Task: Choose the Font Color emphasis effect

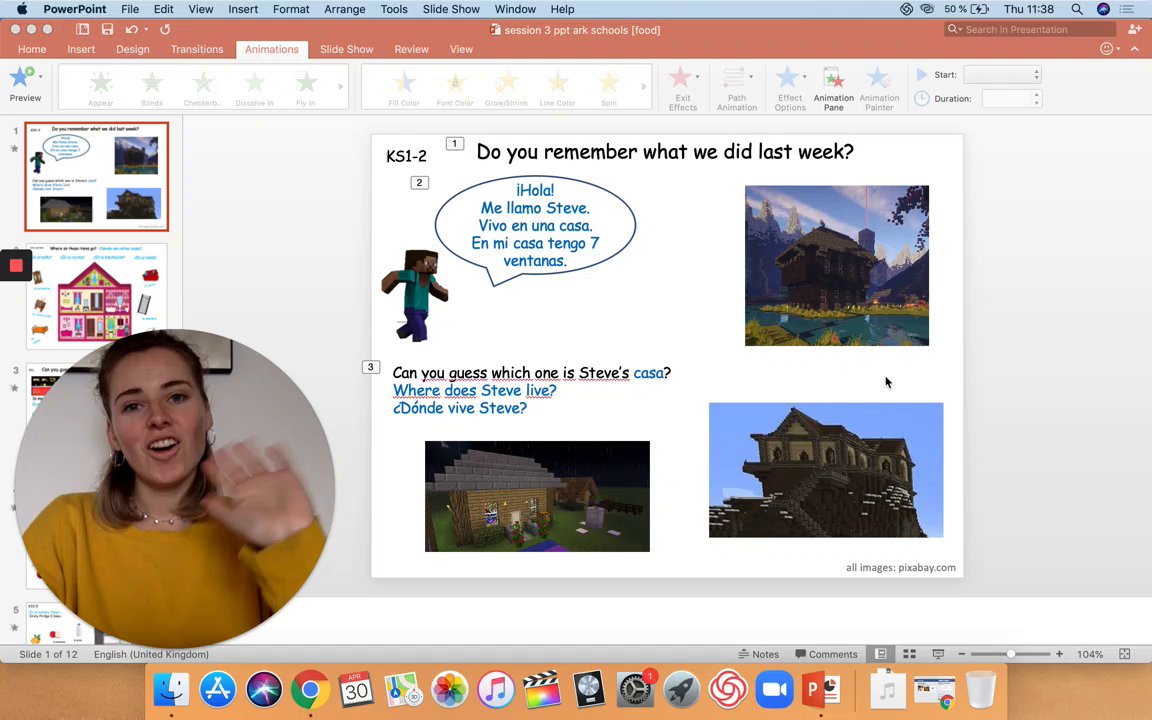Action: pyautogui.click(x=455, y=87)
